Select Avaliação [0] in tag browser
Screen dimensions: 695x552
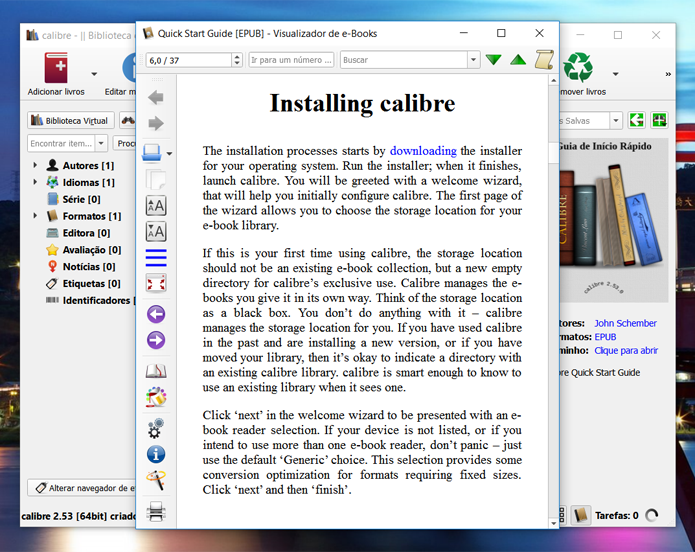click(x=92, y=250)
